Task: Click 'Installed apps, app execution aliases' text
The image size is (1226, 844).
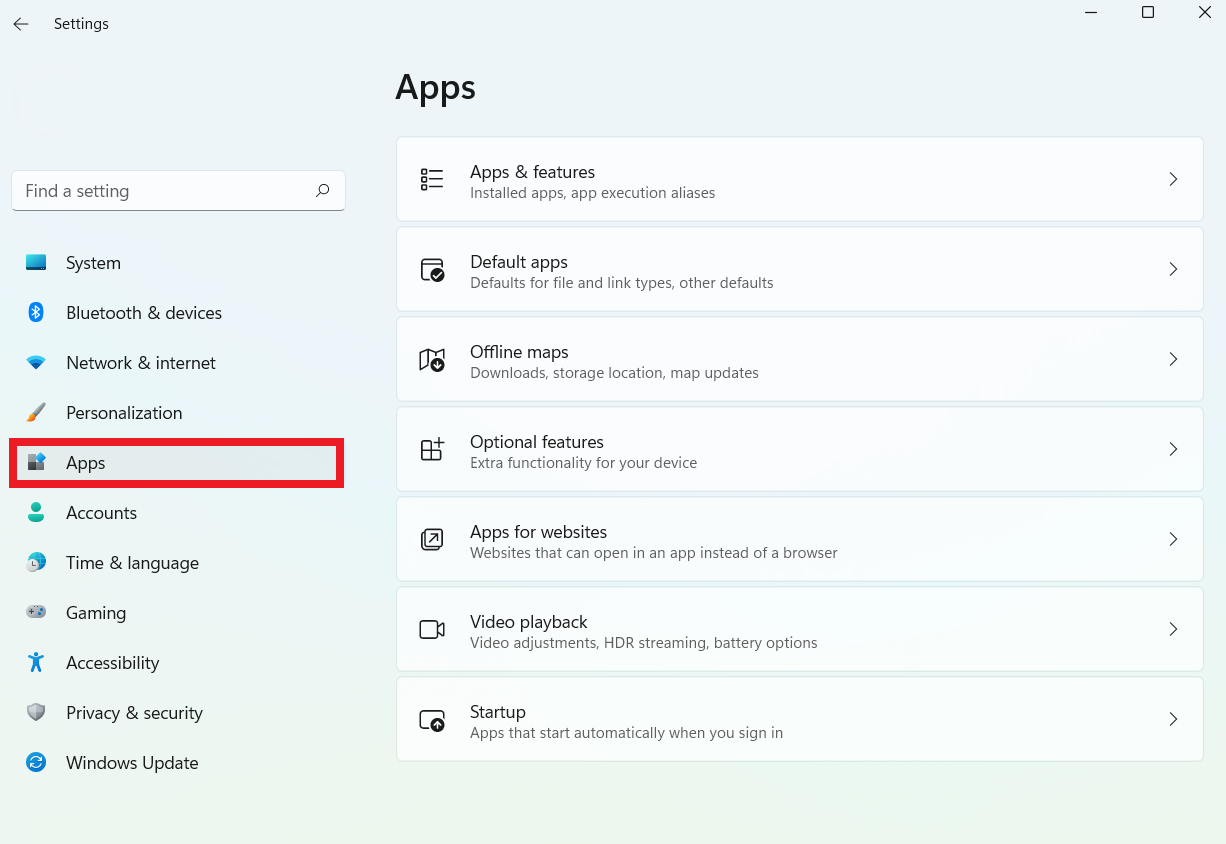Action: 592,193
